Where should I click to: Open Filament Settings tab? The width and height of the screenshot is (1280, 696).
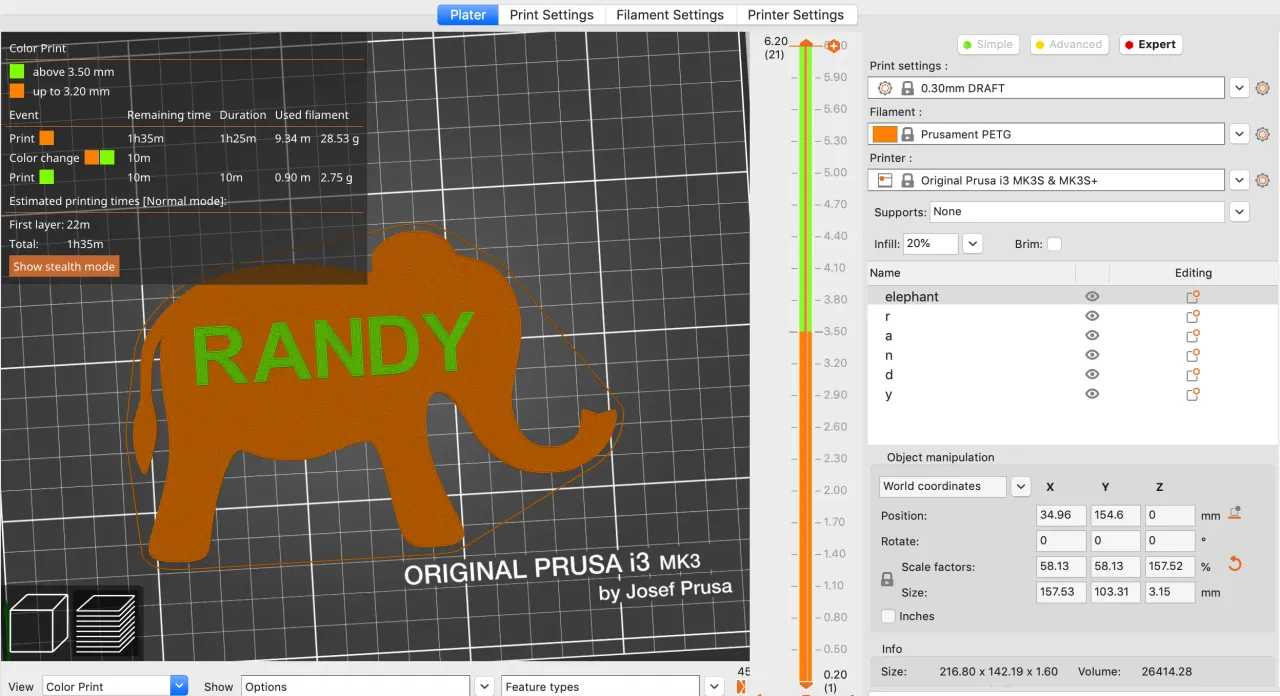tap(670, 15)
